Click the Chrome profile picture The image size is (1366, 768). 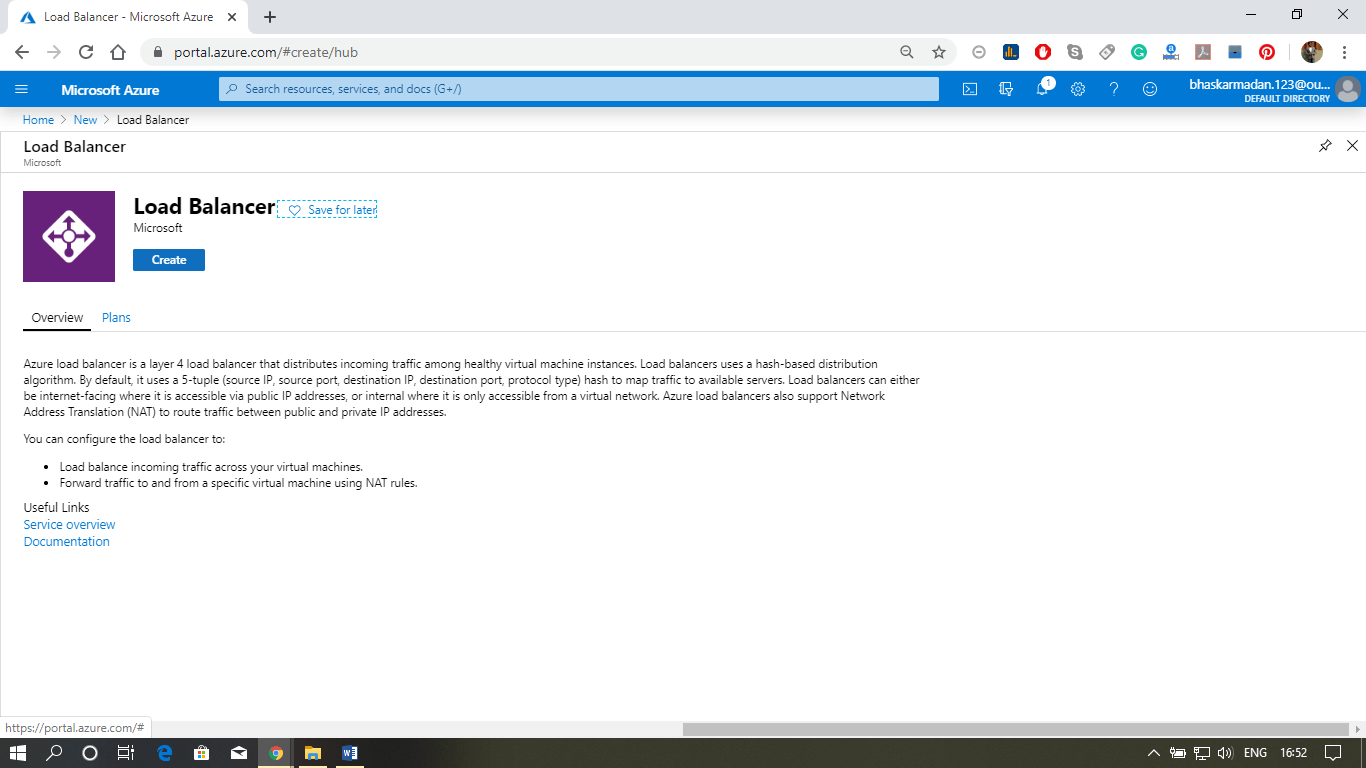(1312, 52)
